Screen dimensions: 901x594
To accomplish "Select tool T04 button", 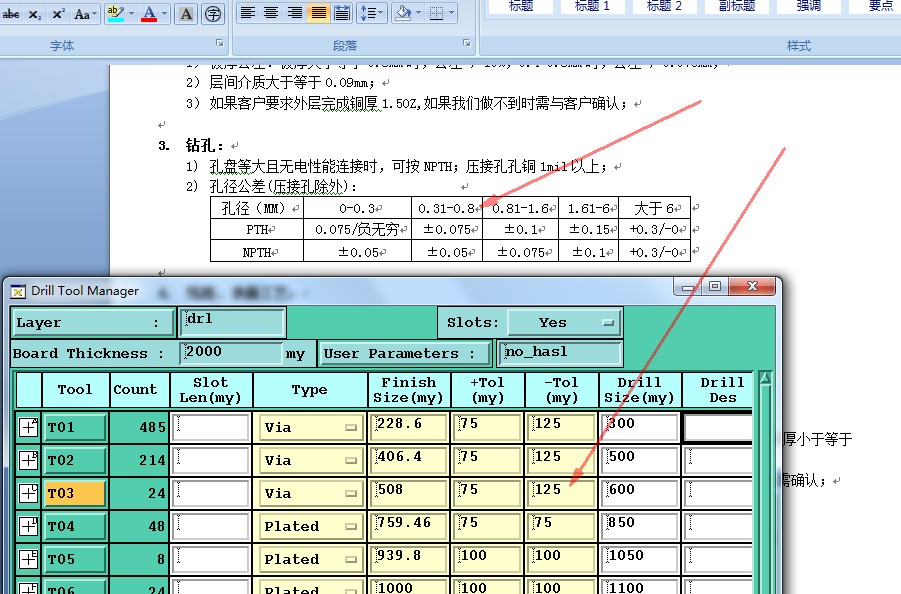I will (75, 526).
